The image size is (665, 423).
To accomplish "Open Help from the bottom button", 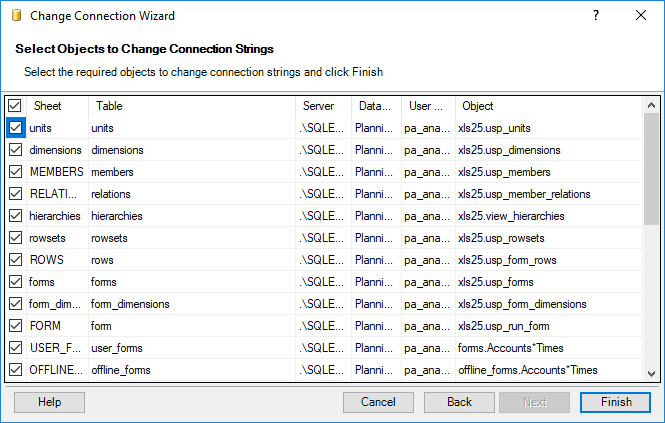I will click(49, 402).
